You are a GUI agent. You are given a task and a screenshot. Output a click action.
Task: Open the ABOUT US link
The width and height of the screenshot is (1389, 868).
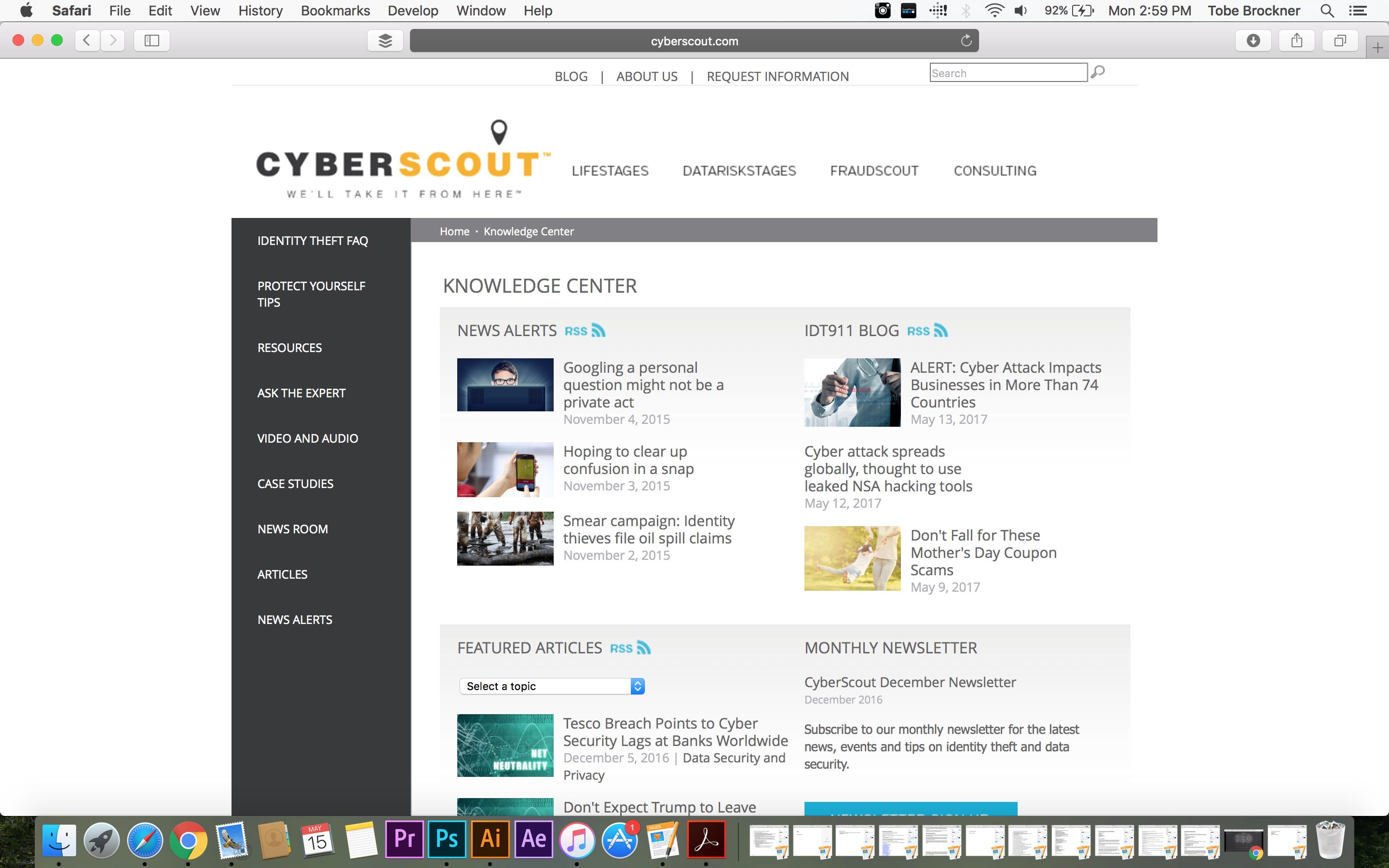647,76
